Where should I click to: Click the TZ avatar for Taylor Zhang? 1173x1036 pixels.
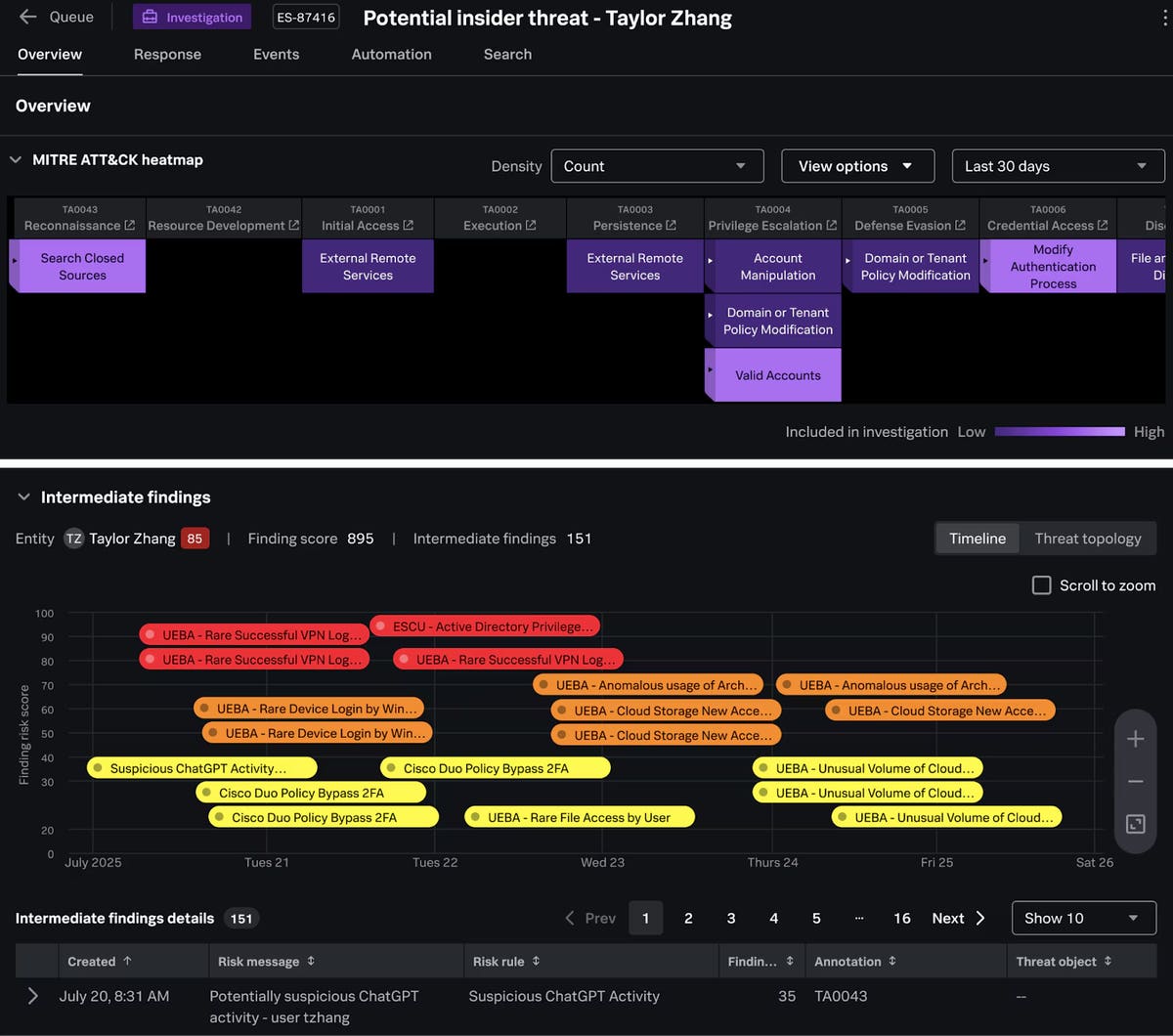(x=73, y=539)
